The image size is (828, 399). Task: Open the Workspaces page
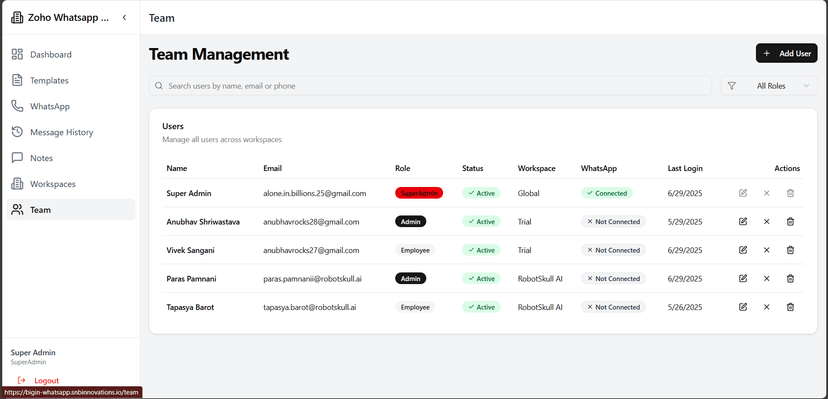(x=71, y=184)
